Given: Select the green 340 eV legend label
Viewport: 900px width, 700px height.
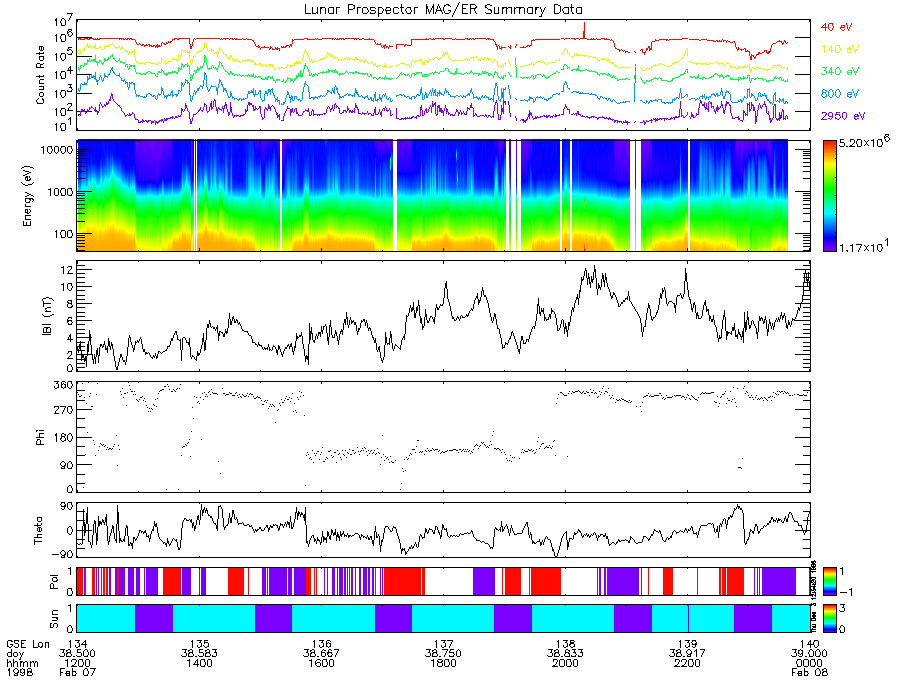Looking at the screenshot, I should click(840, 71).
